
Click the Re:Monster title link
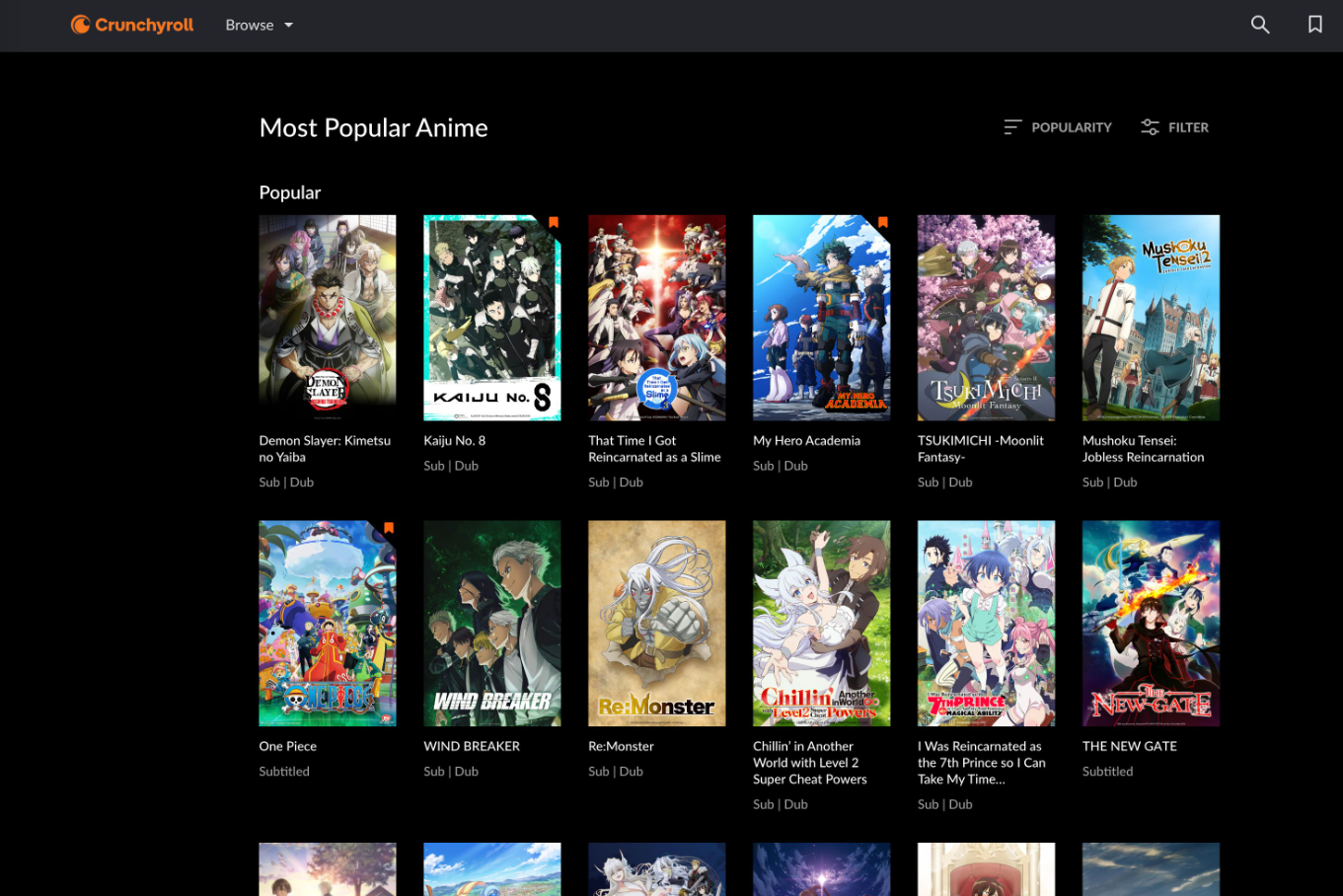[x=621, y=747]
